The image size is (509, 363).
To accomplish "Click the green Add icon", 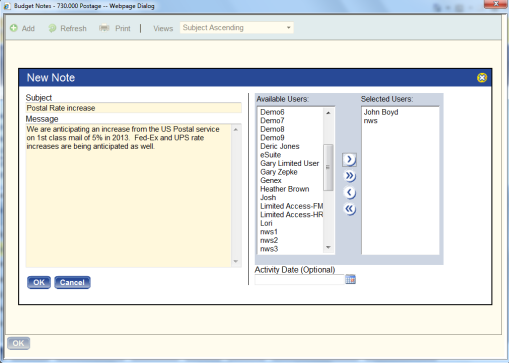I will (x=14, y=28).
